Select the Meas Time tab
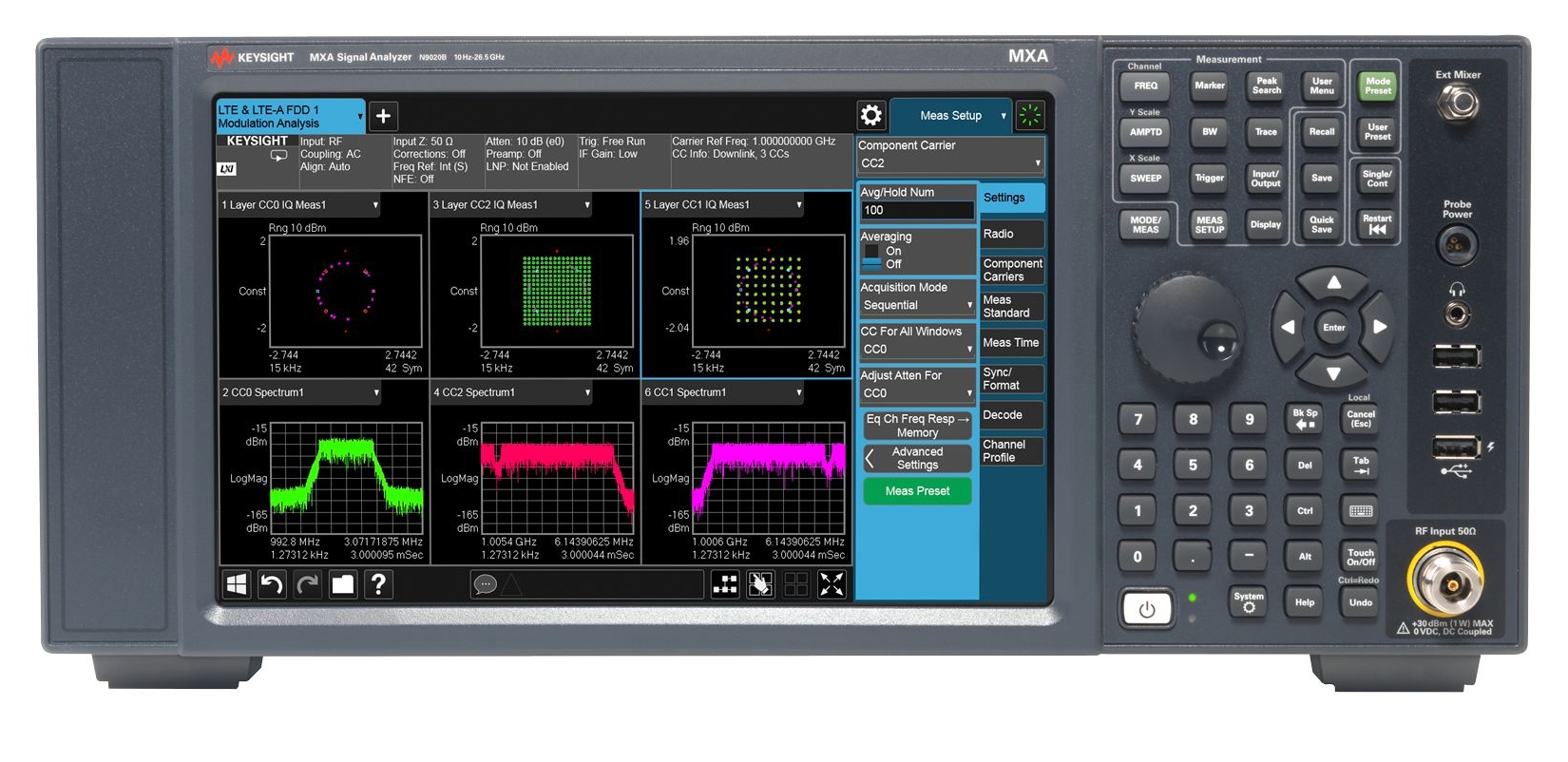 point(1012,342)
